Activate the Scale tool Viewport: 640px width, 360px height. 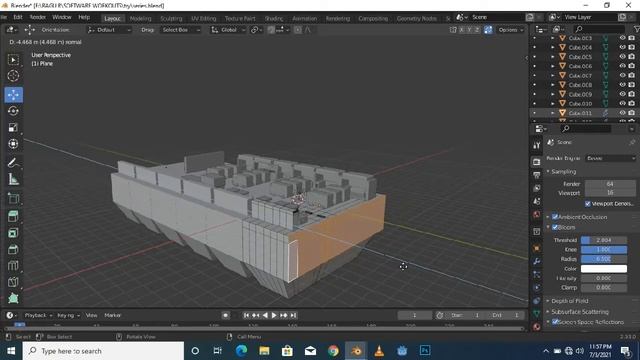point(13,127)
